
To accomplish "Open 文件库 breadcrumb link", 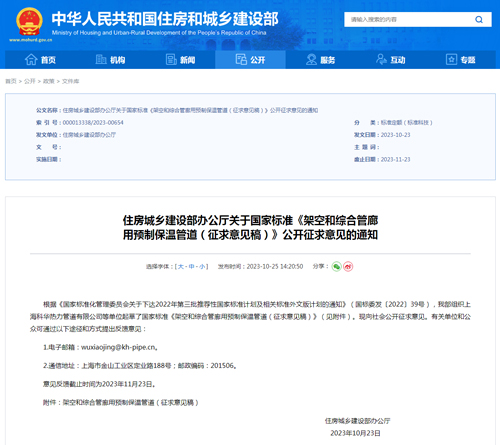I will coord(71,81).
